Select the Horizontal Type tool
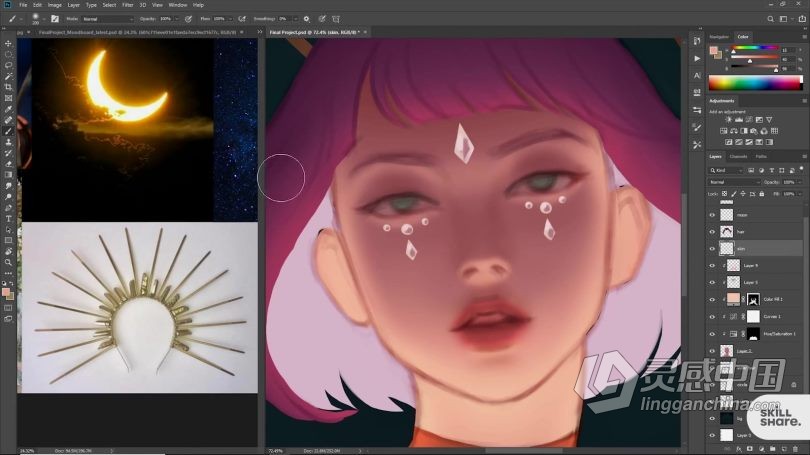This screenshot has height=455, width=810. [8, 218]
